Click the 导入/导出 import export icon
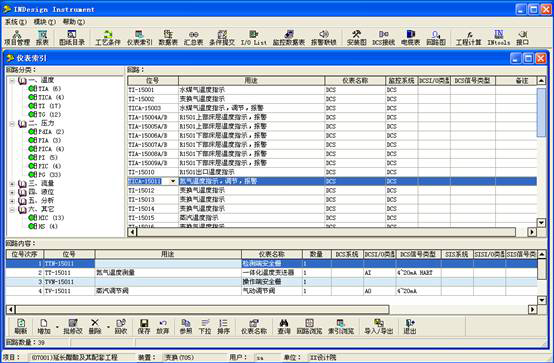This screenshot has height=363, width=554. [379, 326]
